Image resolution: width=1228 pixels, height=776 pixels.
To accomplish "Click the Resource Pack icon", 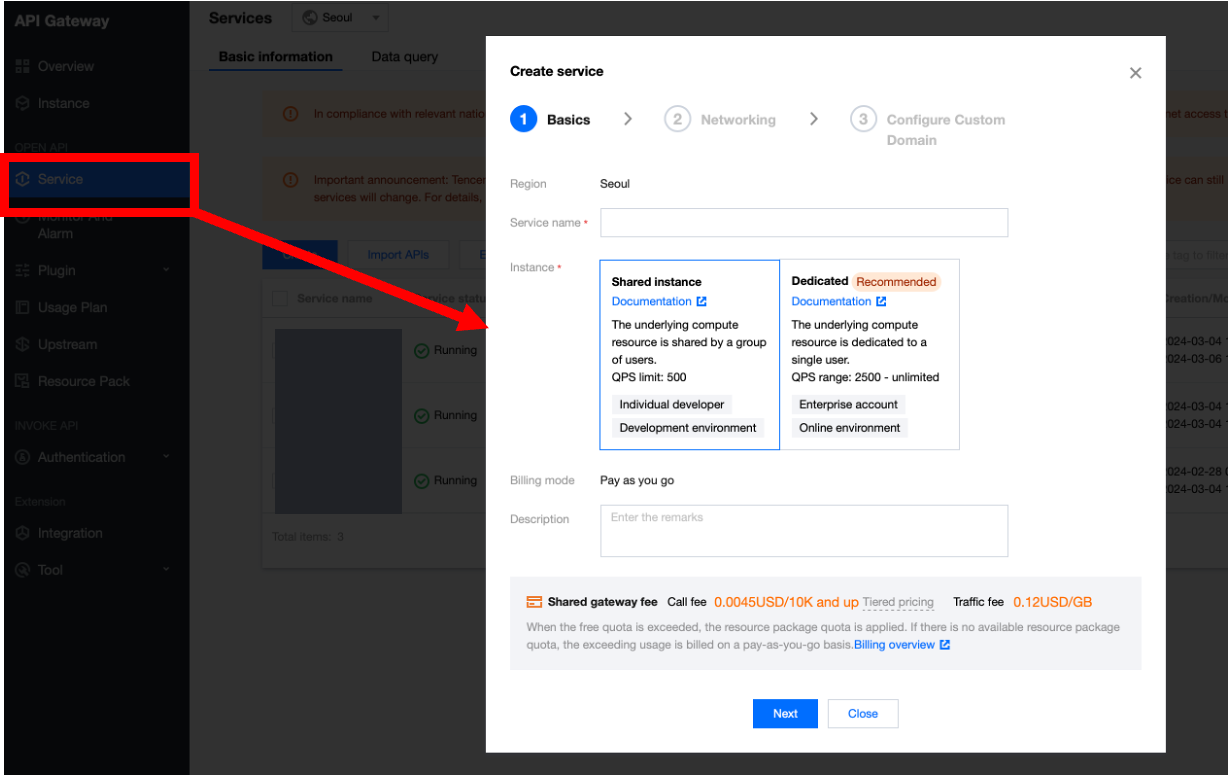I will (x=23, y=381).
